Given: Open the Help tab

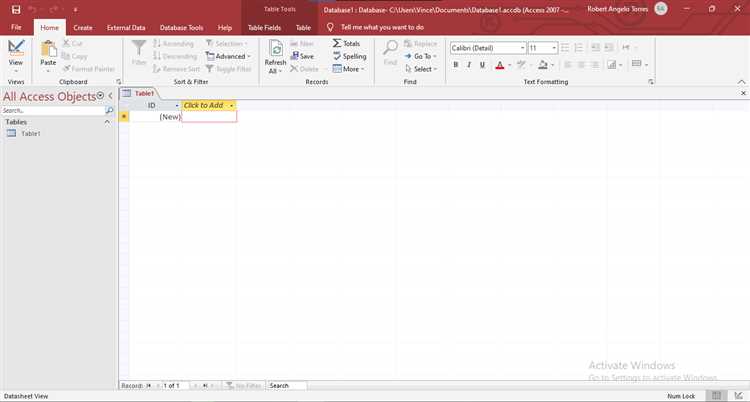Looking at the screenshot, I should point(225,28).
